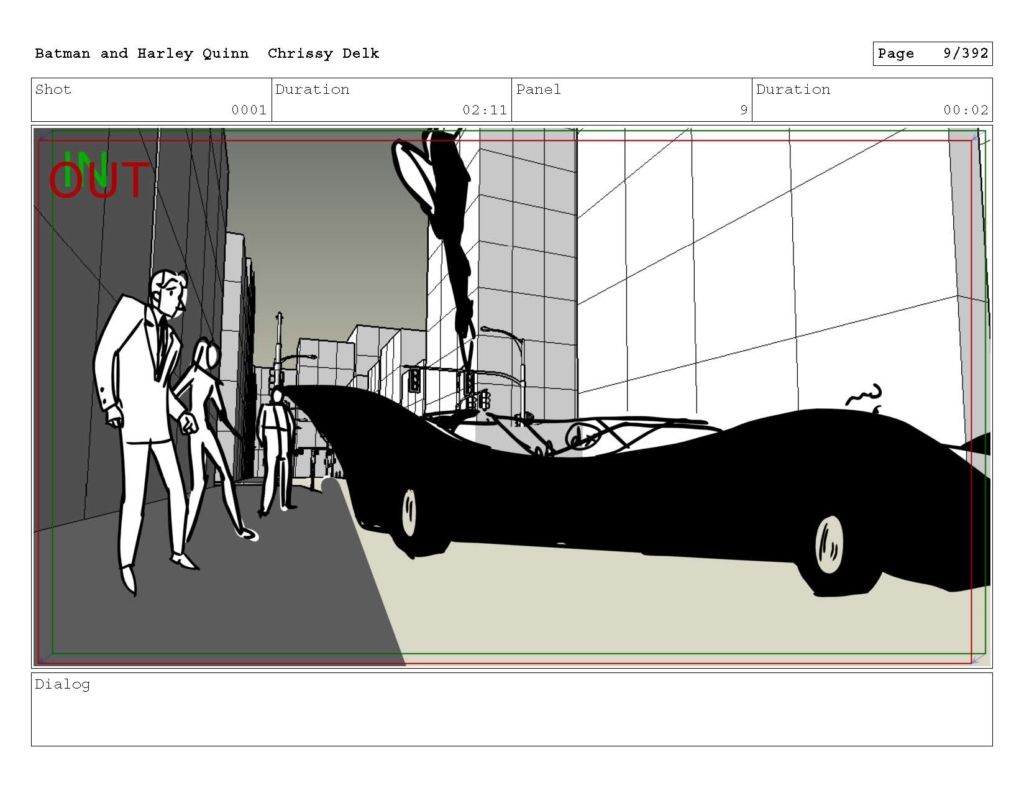Viewport: 1024px width, 793px height.
Task: Click the red "OUT" marker on the panel
Action: tap(99, 180)
